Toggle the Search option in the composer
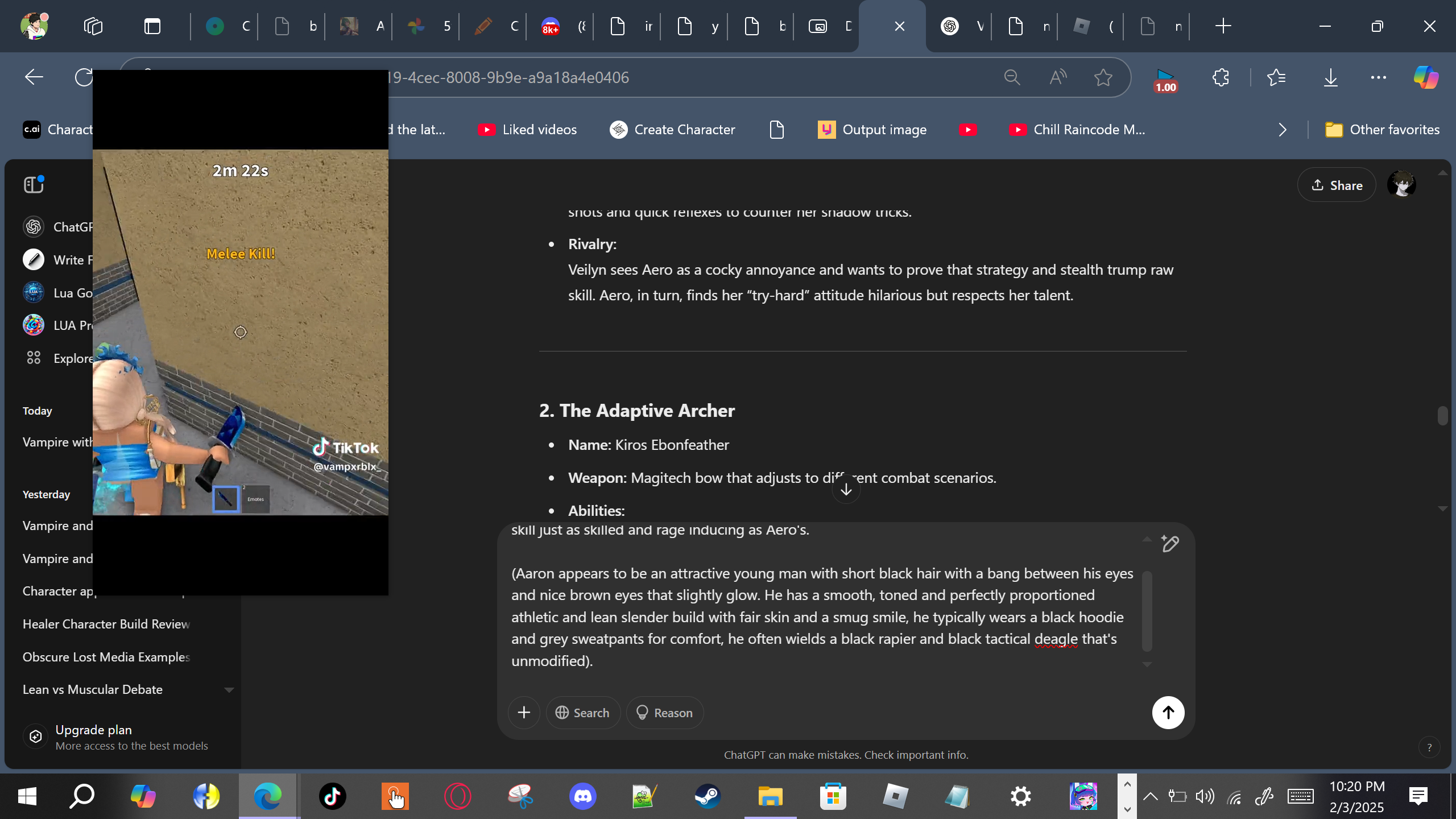 coord(583,713)
